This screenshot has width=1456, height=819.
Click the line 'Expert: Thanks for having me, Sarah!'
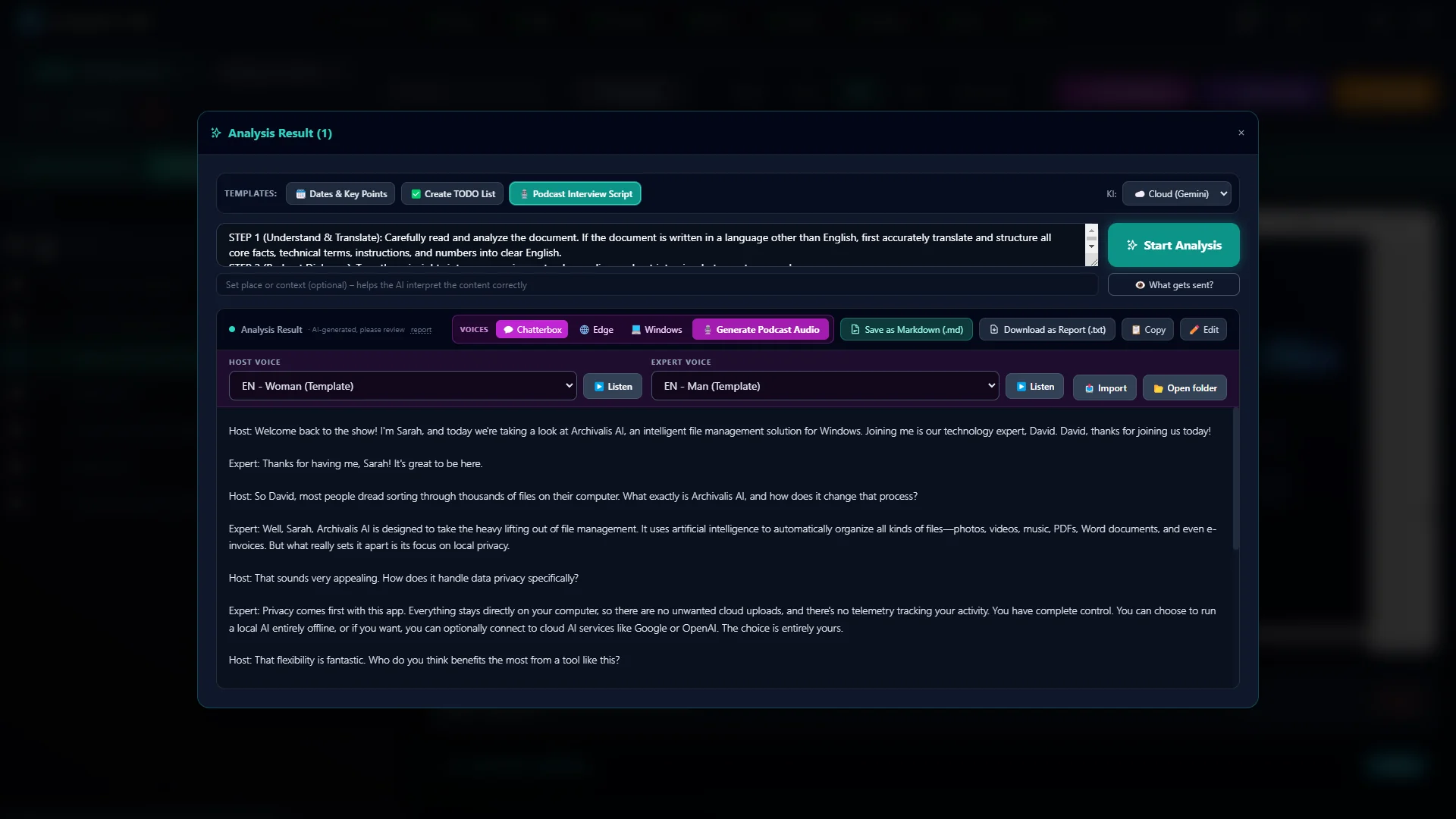point(356,463)
